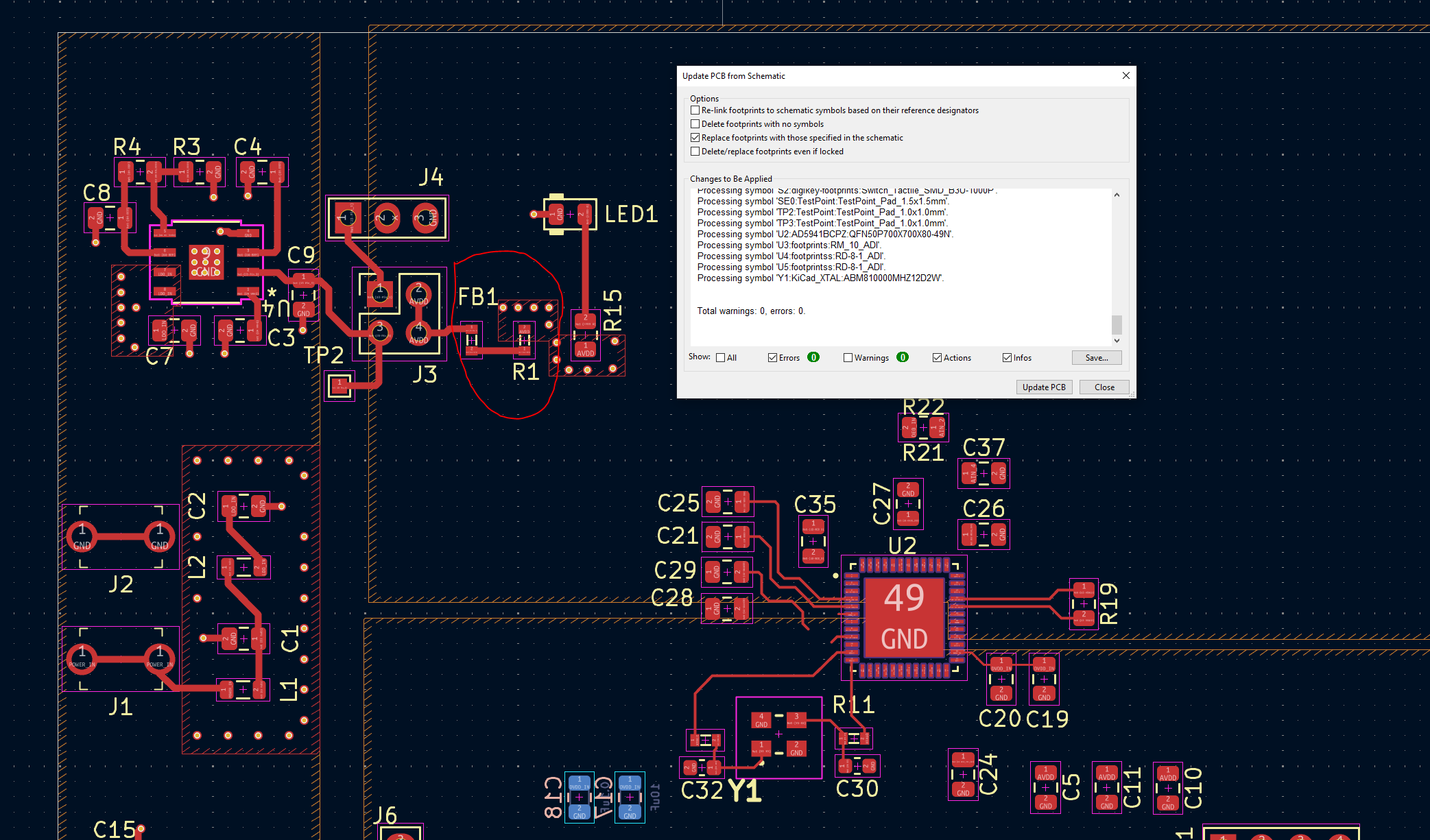Select log line for symbol 'SE0:TestPoint'

(x=823, y=202)
